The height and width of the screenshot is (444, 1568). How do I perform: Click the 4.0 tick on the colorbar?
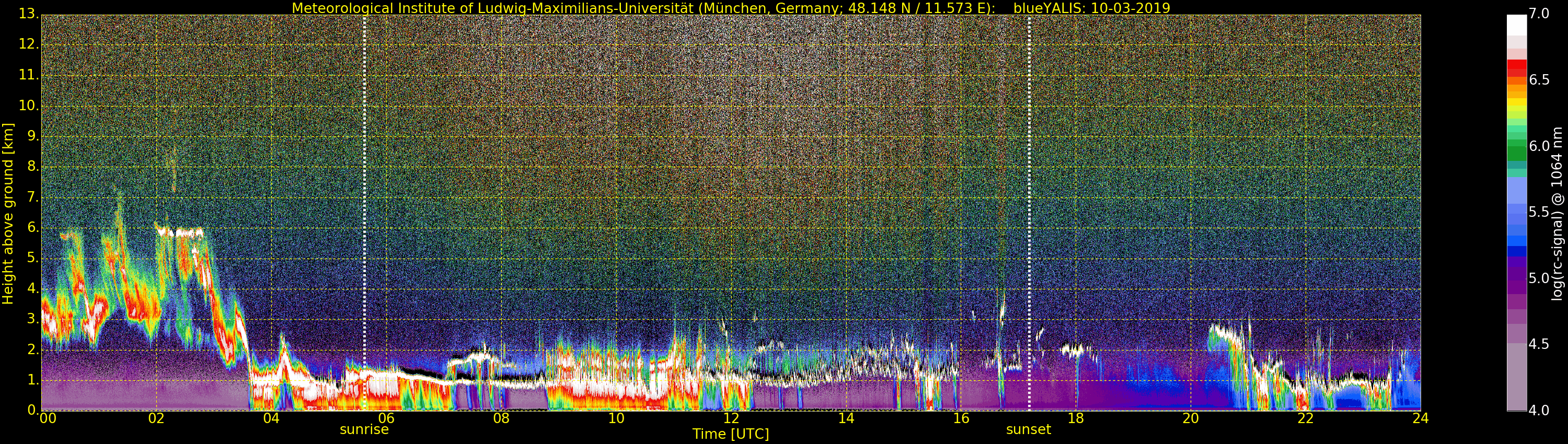click(x=1539, y=411)
